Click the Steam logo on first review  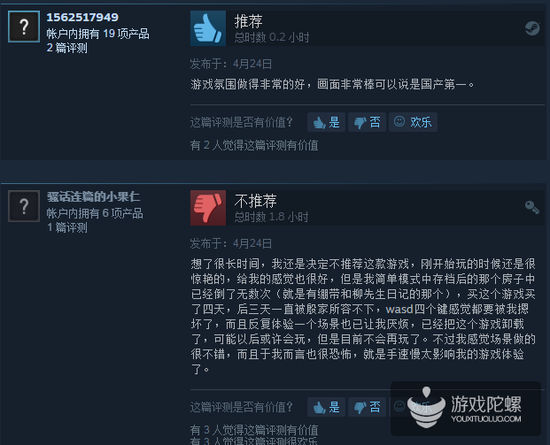click(532, 28)
